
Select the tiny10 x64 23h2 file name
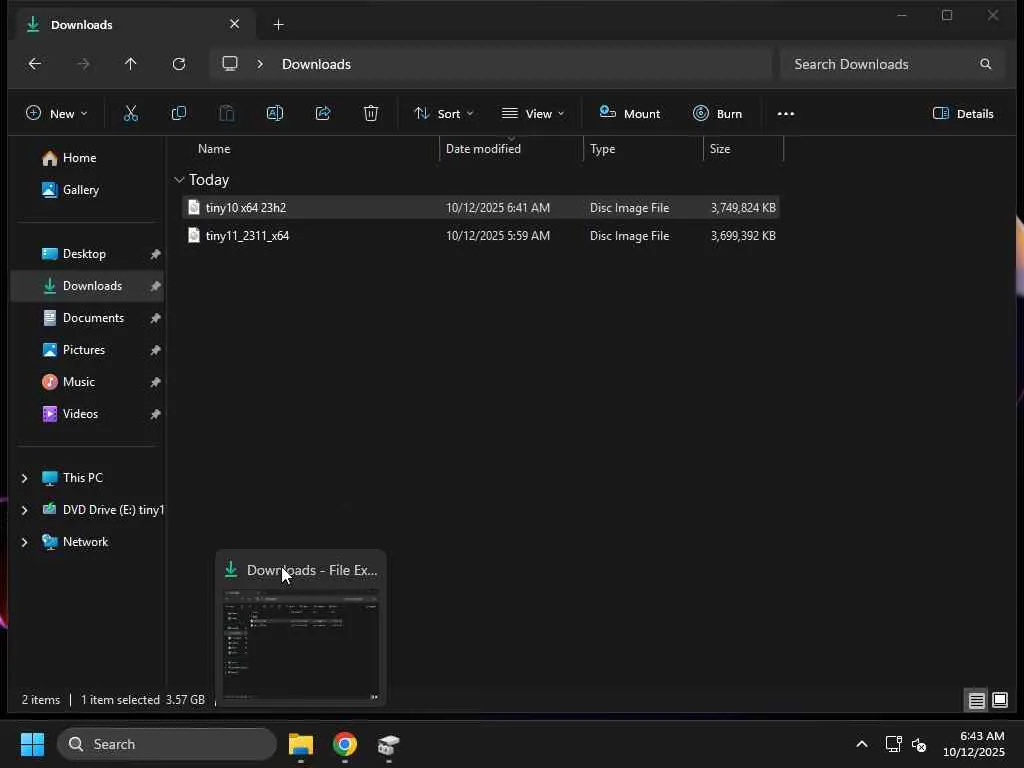click(246, 208)
